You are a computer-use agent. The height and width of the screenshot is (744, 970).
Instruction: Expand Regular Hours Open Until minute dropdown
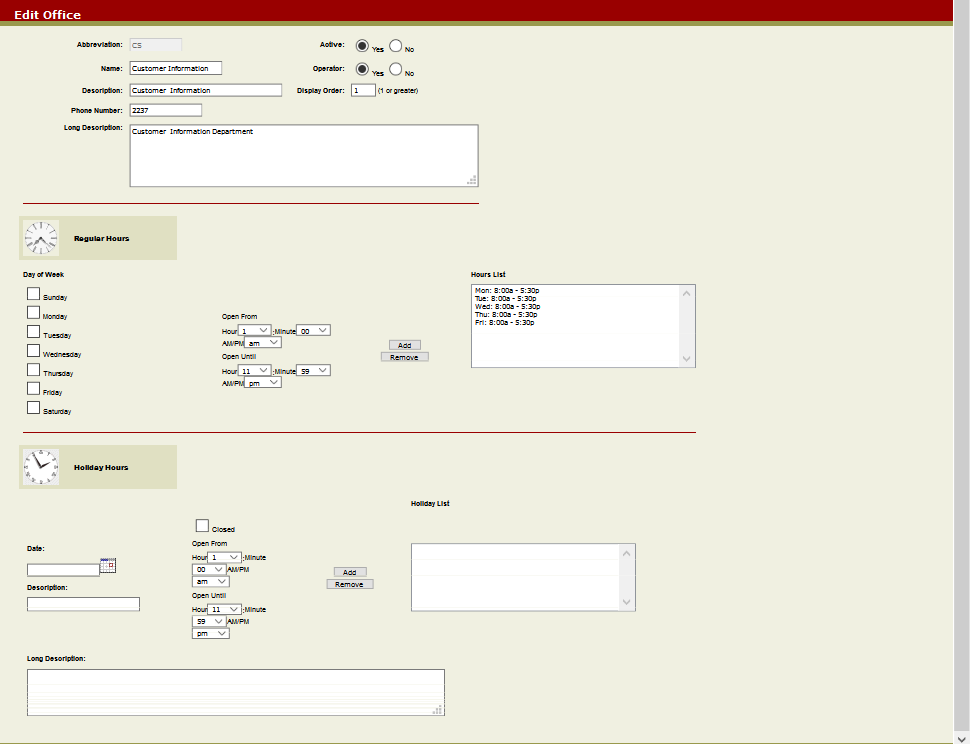tap(313, 371)
